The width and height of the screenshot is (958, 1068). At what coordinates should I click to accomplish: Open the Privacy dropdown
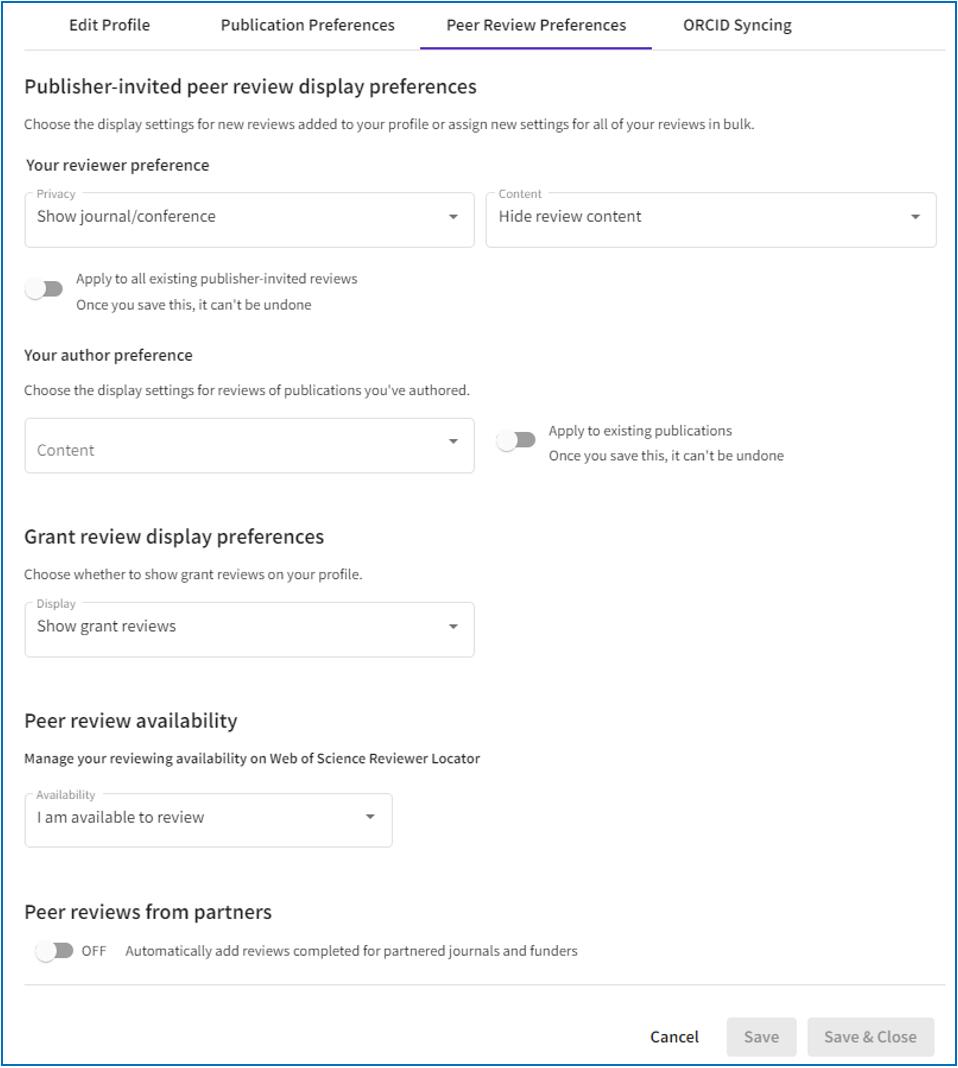click(x=248, y=219)
